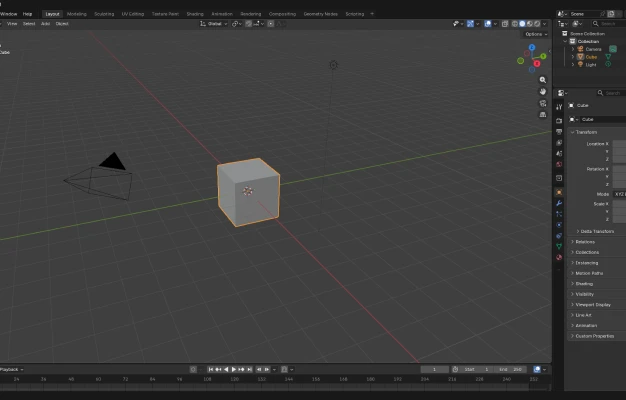Open the Playback menu in timeline
This screenshot has width=626, height=400.
11,370
